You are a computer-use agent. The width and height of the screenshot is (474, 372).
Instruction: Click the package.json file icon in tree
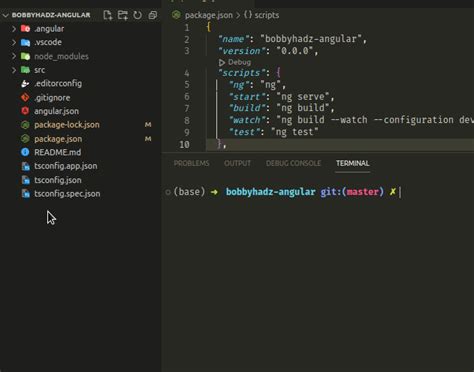(x=25, y=139)
